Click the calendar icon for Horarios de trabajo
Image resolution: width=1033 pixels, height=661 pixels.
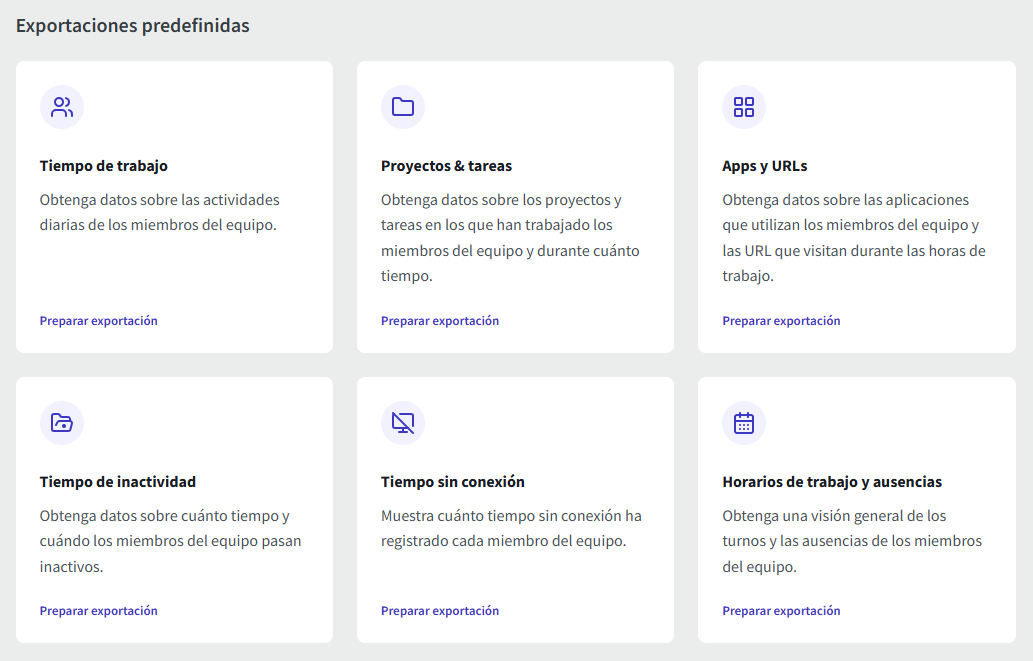[744, 423]
